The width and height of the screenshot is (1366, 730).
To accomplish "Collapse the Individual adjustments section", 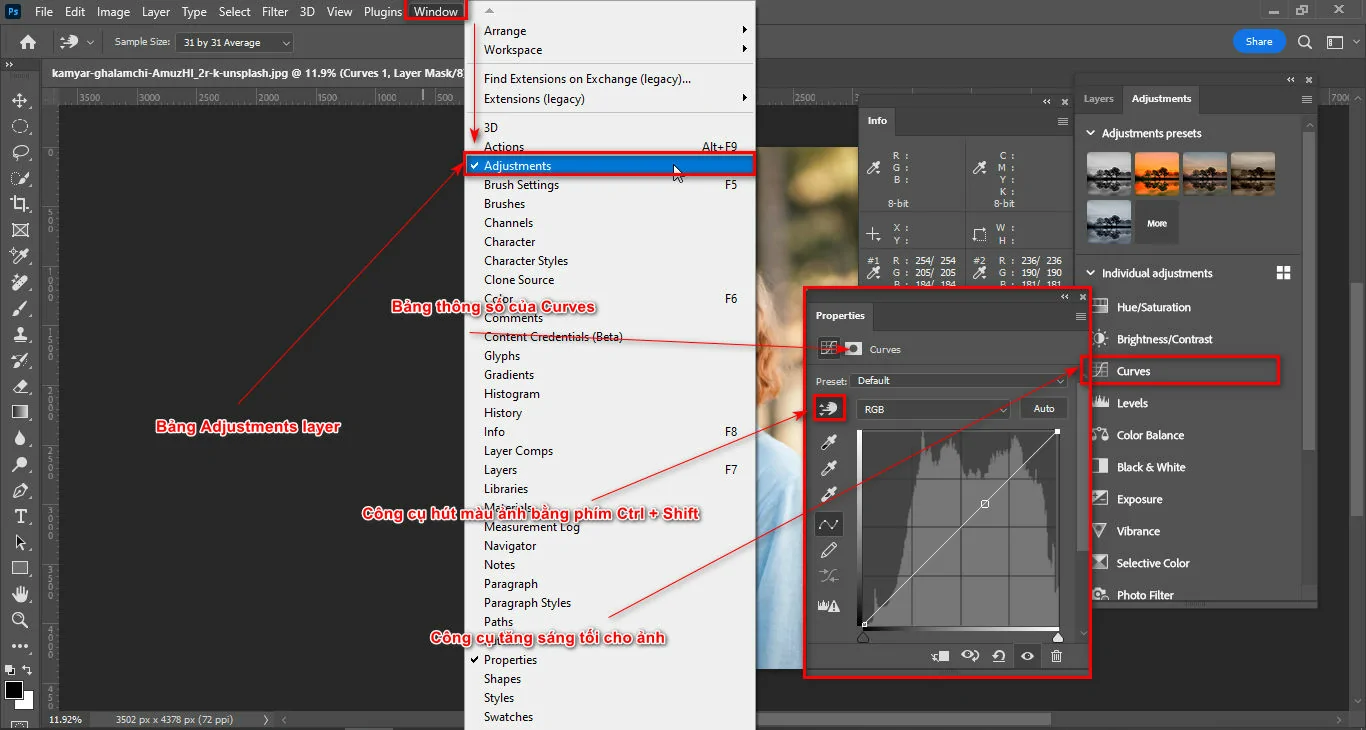I will point(1089,272).
